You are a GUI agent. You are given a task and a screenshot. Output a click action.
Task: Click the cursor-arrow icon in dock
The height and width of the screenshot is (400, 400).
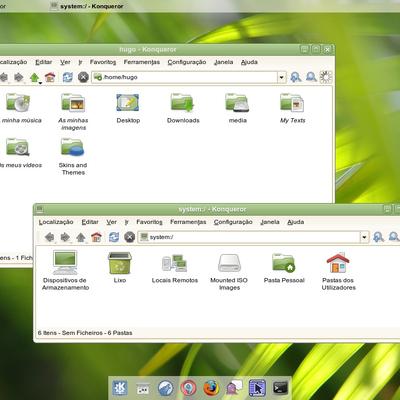click(257, 388)
